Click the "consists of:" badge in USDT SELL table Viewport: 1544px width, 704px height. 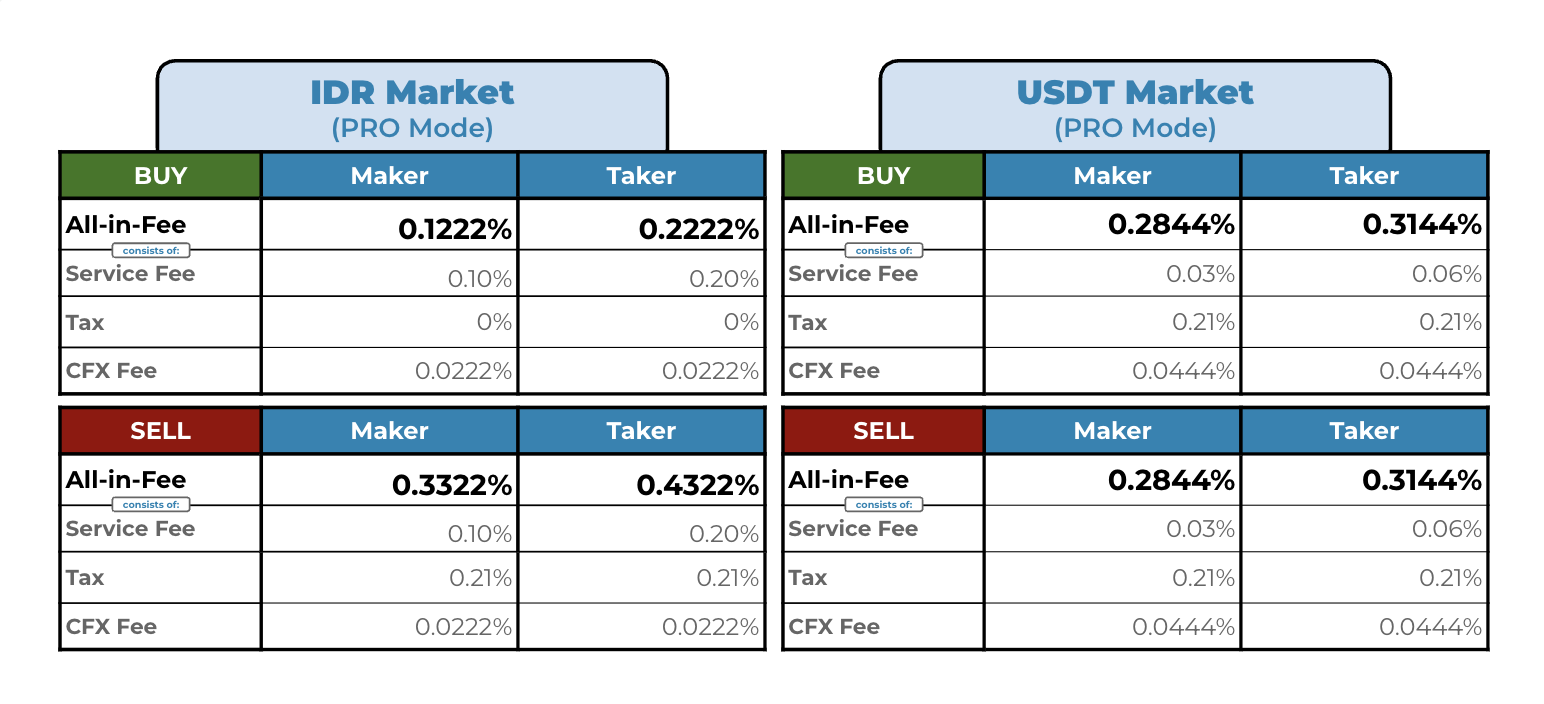pyautogui.click(x=884, y=505)
